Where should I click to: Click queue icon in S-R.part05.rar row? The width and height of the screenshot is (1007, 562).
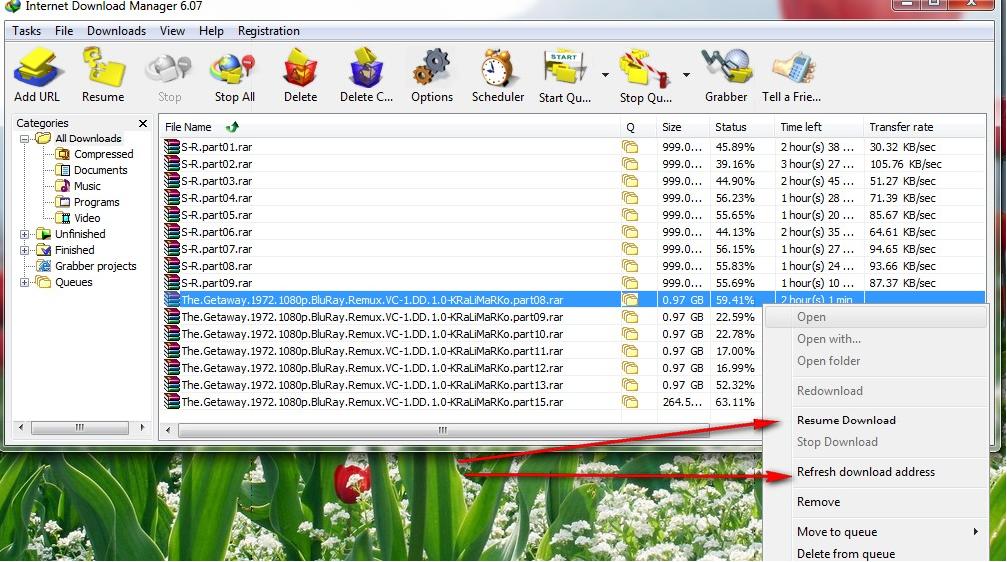(x=630, y=215)
